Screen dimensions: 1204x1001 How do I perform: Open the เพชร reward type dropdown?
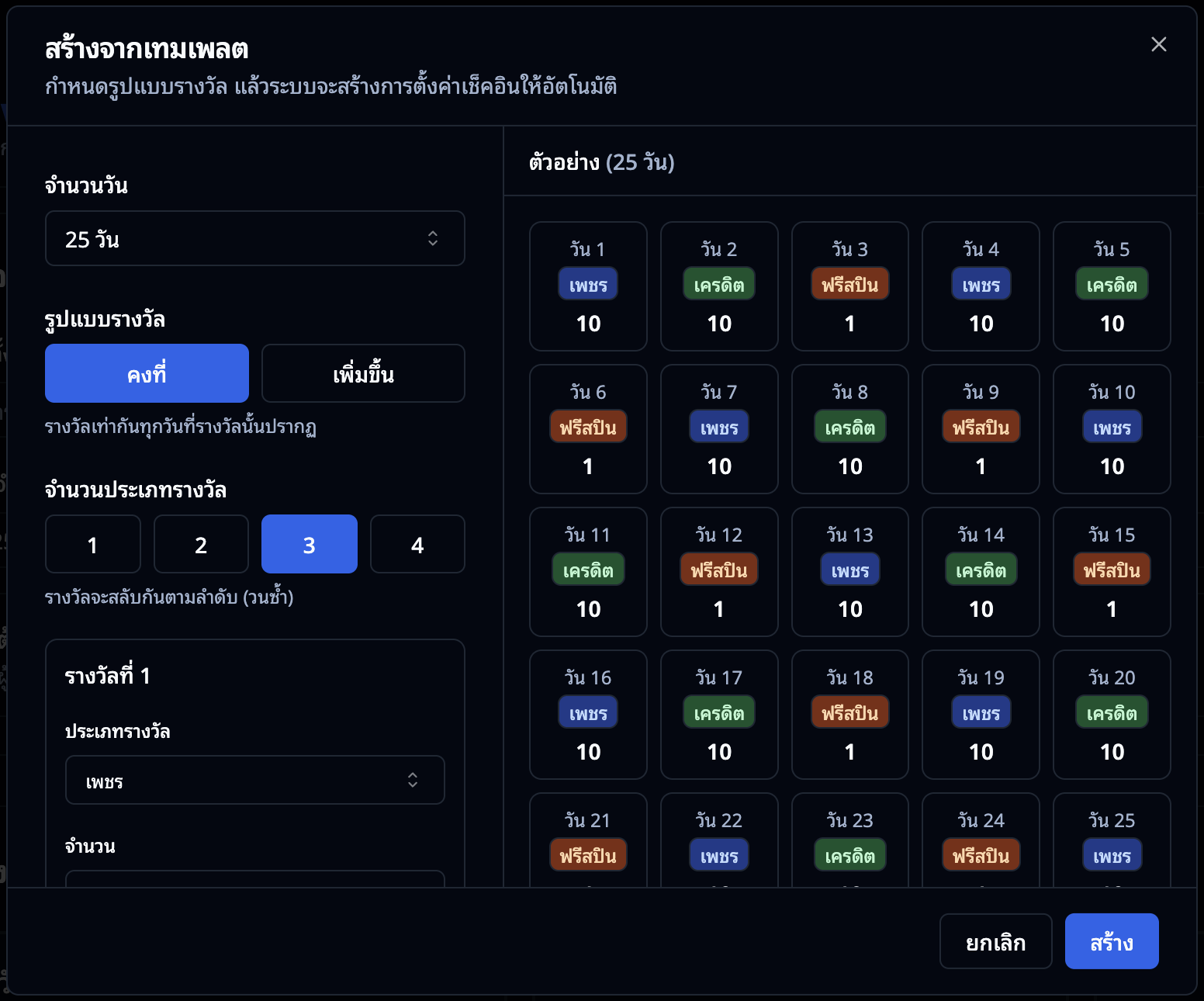(x=254, y=780)
